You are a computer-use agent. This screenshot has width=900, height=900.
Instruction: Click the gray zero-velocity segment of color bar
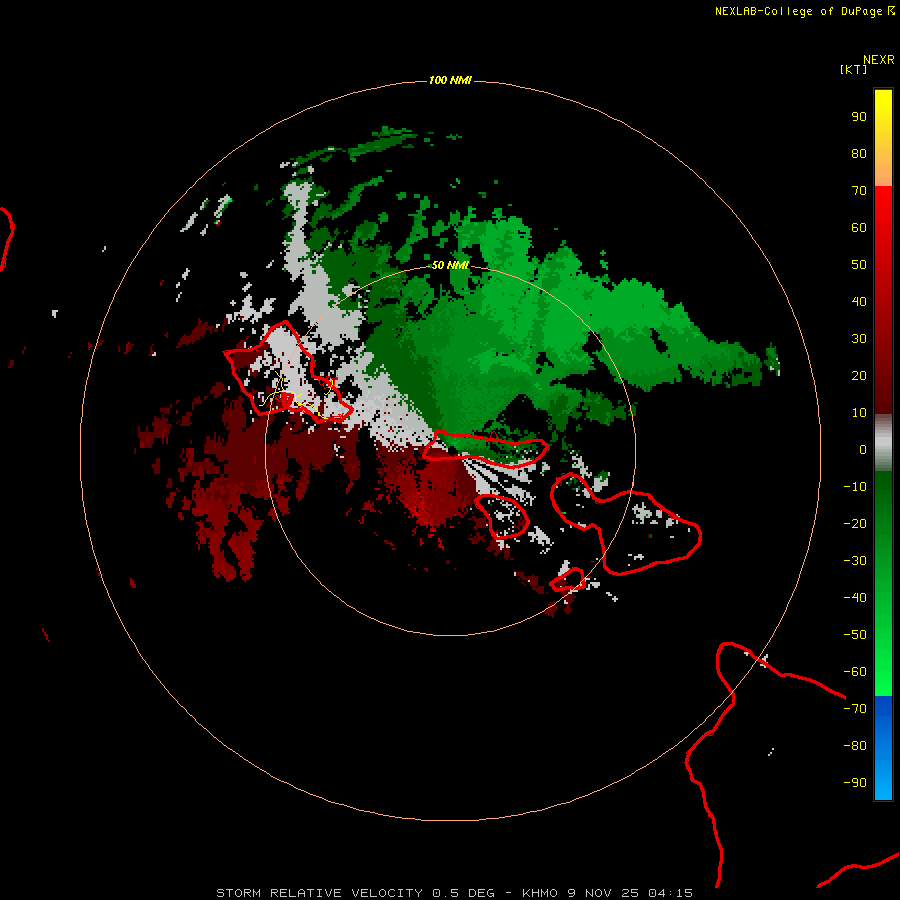(883, 443)
